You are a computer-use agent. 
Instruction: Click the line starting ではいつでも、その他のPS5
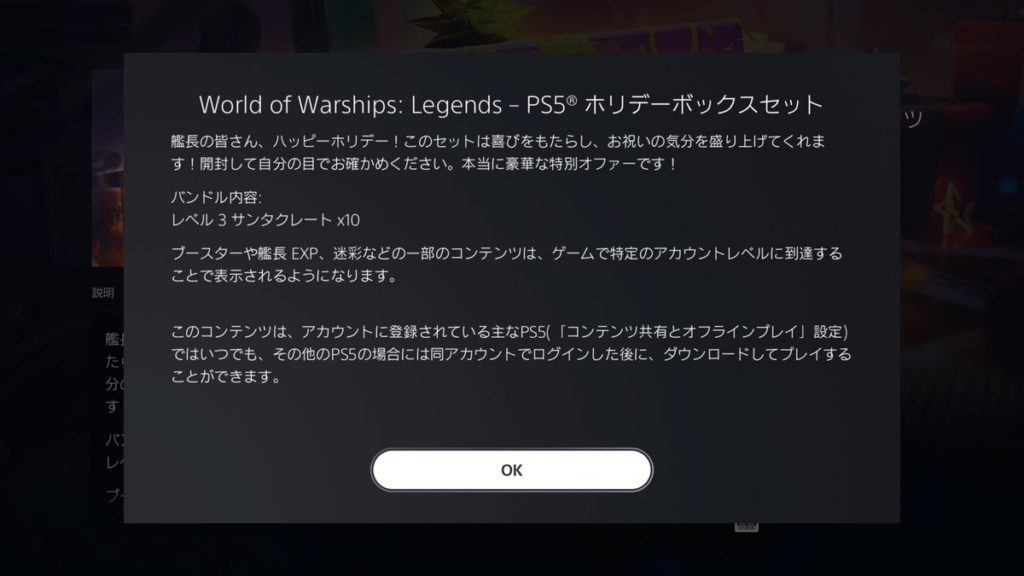tap(511, 354)
